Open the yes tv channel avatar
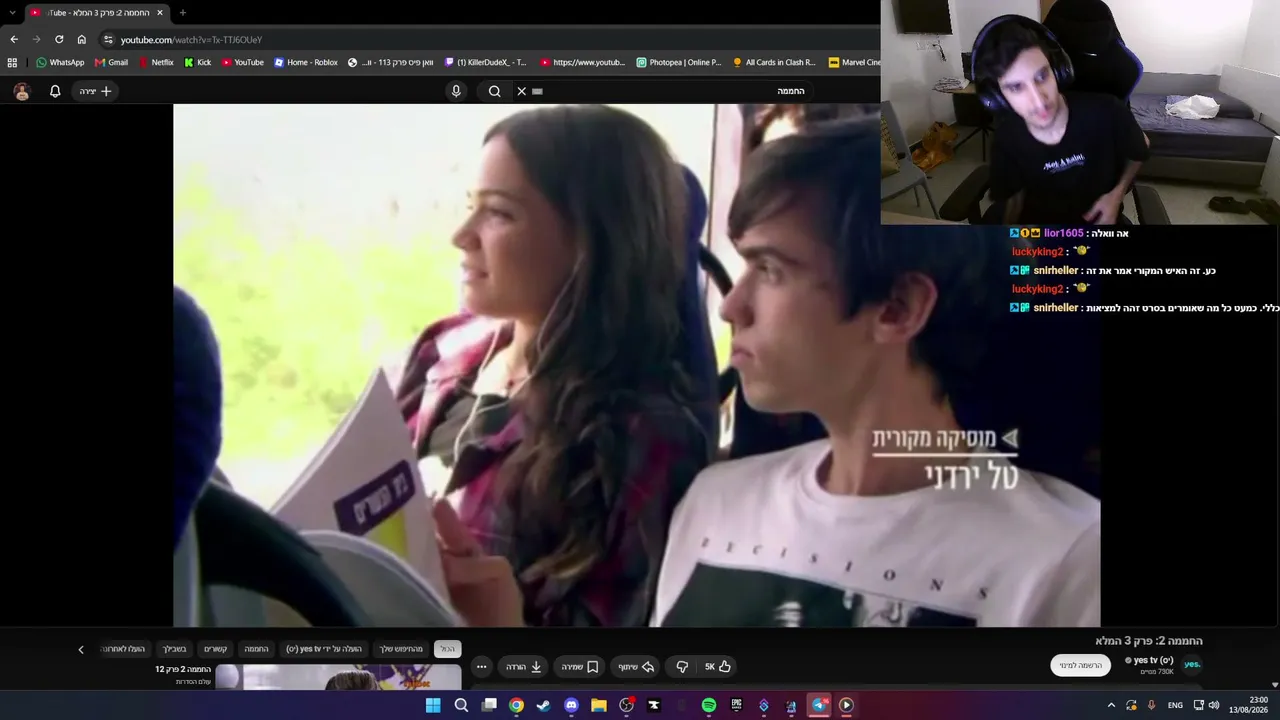The width and height of the screenshot is (1280, 720). click(x=1192, y=664)
